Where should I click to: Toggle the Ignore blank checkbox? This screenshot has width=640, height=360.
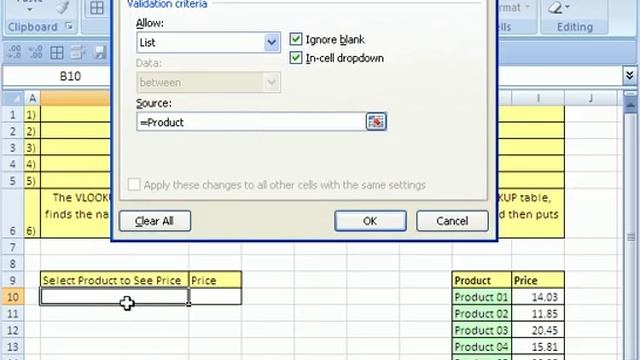[296, 39]
